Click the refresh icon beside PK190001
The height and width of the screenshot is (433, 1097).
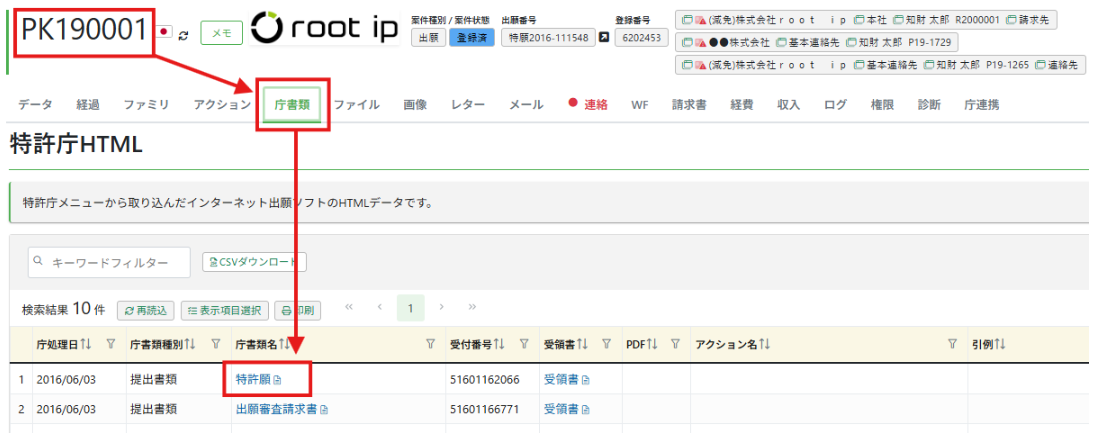(183, 34)
